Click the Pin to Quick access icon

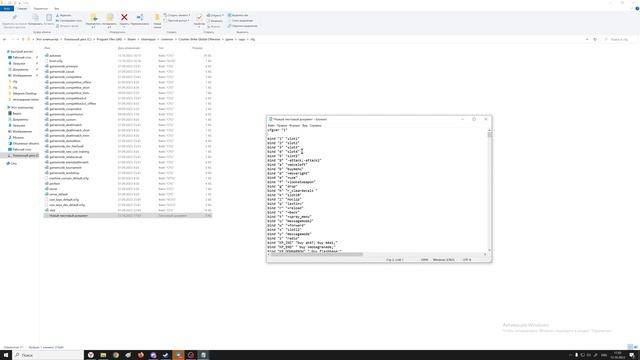15,17
